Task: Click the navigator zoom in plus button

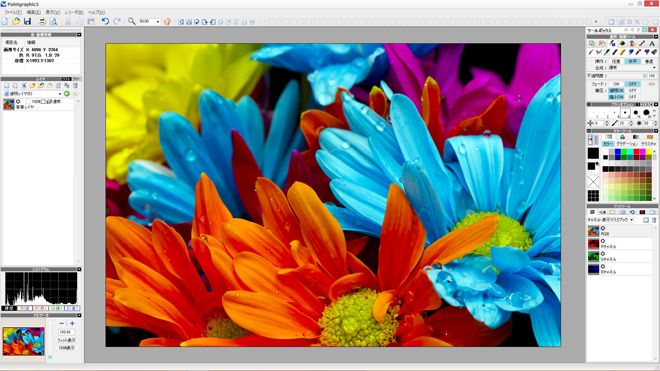Action: click(x=72, y=323)
